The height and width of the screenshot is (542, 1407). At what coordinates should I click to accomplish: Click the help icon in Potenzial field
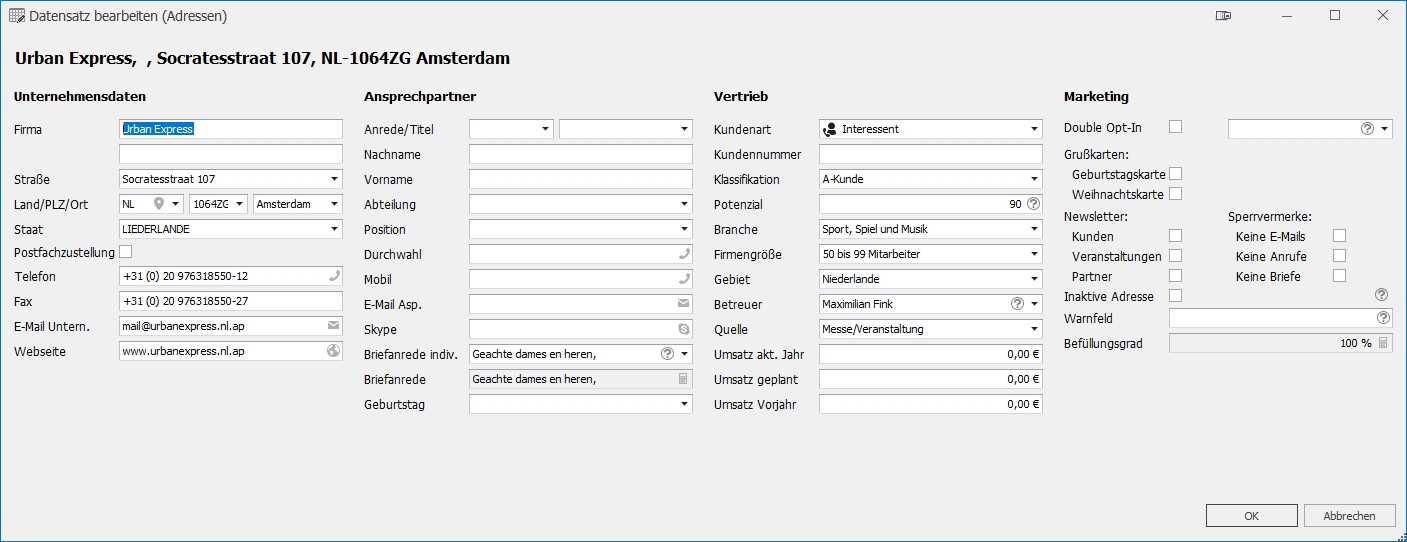(x=1034, y=204)
